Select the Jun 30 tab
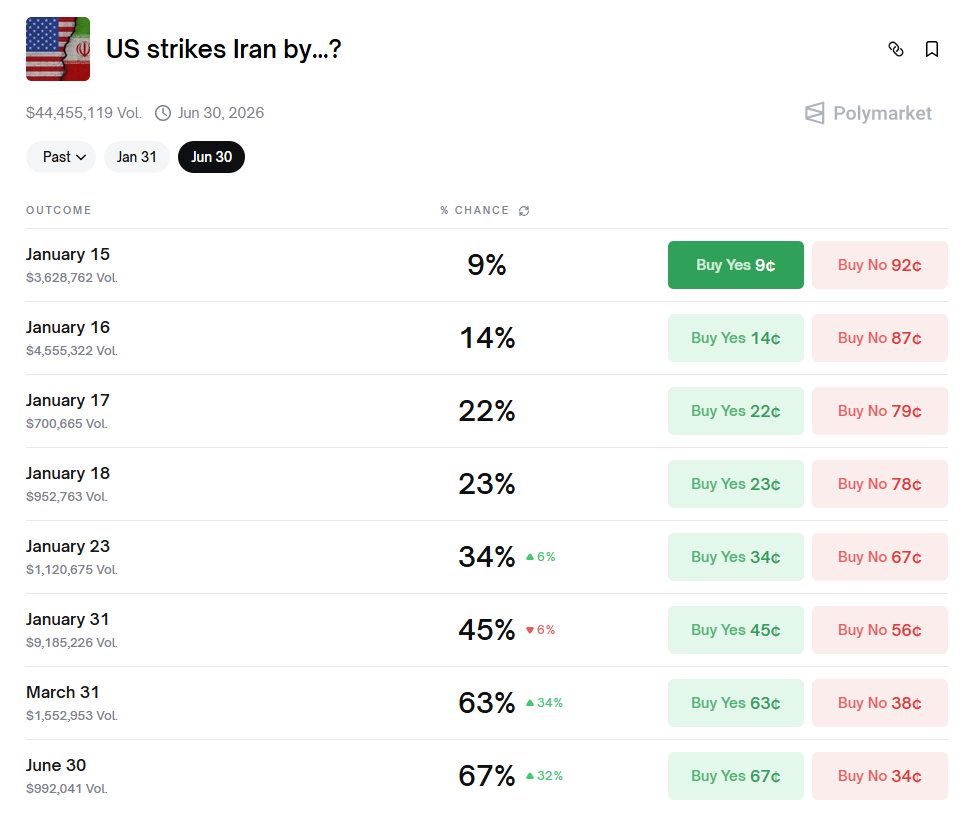The image size is (966, 817). tap(211, 157)
